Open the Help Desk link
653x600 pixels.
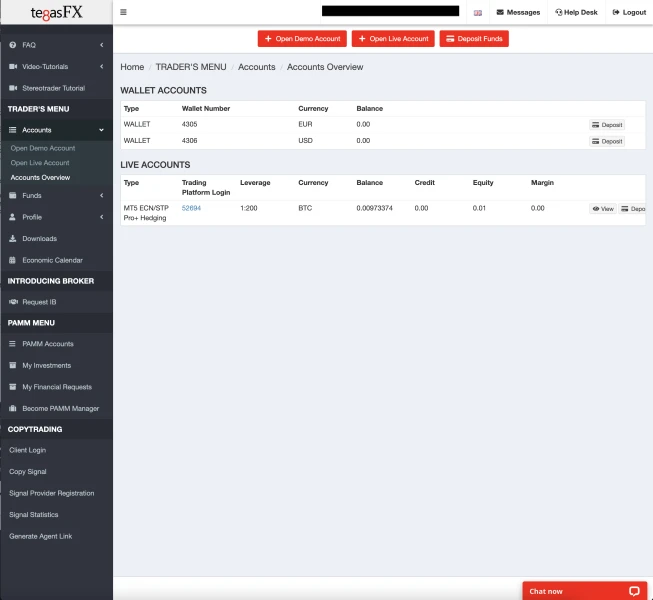point(576,12)
